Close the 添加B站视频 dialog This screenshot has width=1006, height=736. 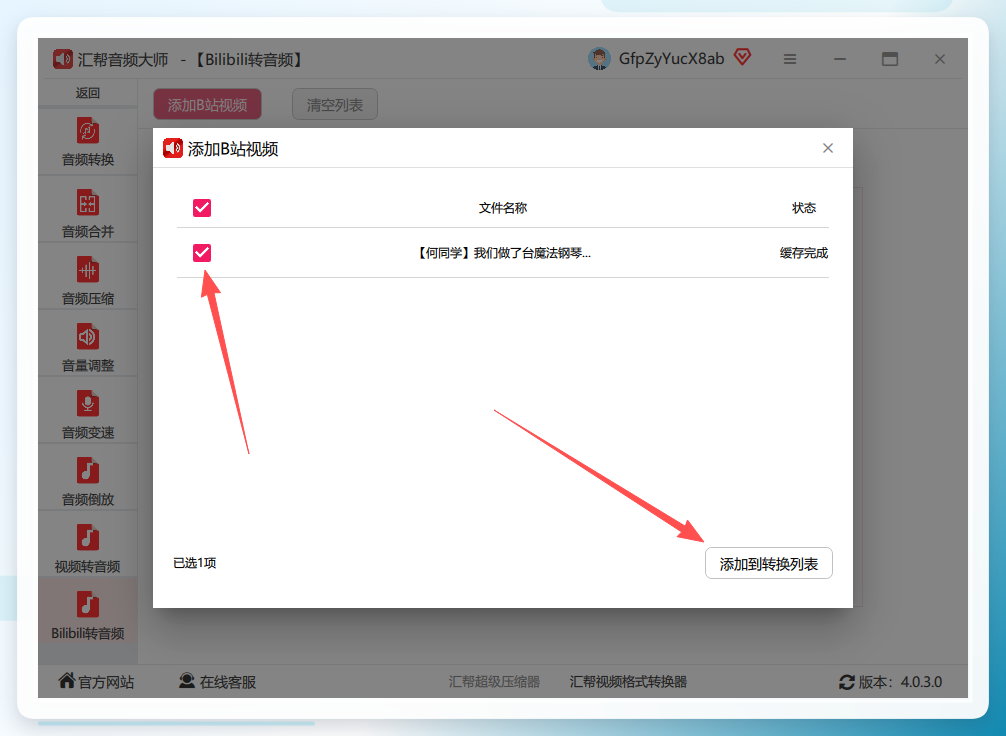[x=828, y=148]
